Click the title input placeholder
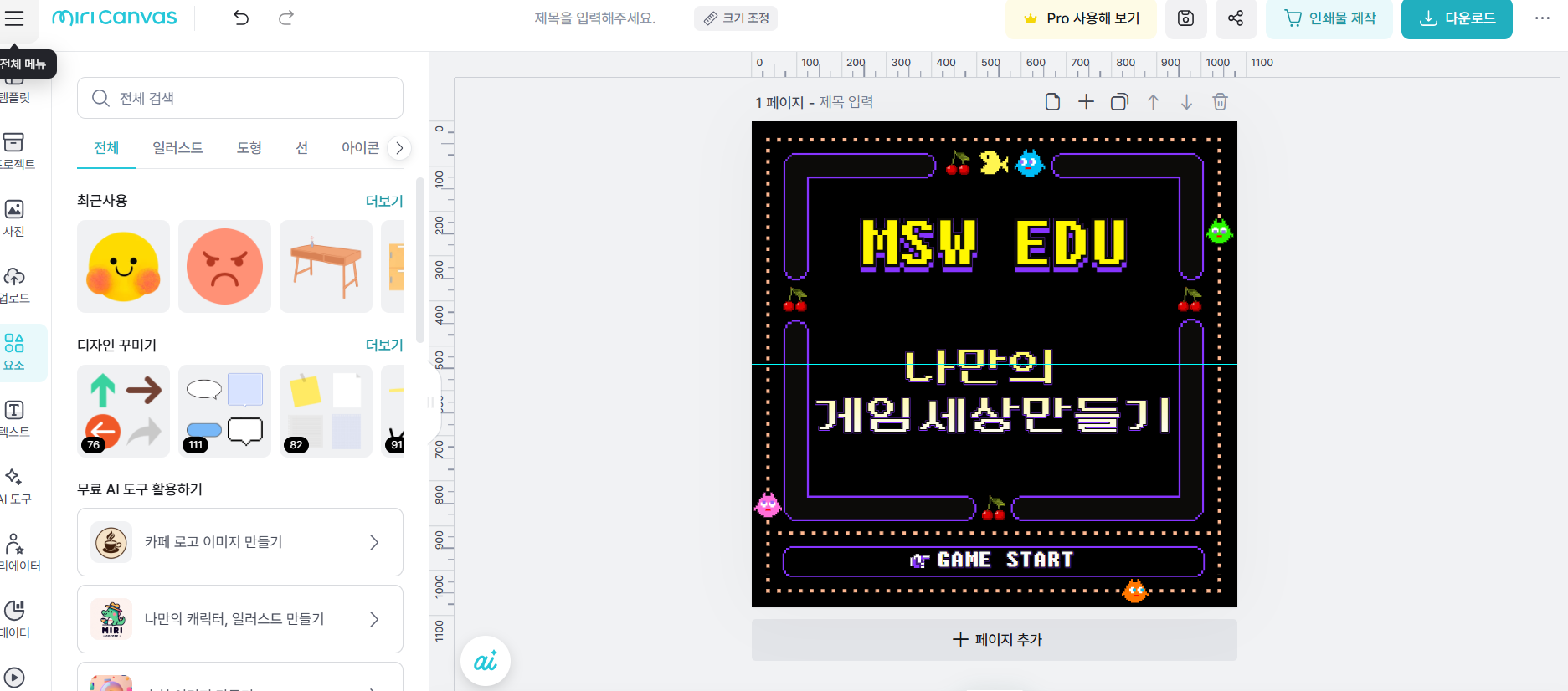The height and width of the screenshot is (691, 1568). point(595,18)
